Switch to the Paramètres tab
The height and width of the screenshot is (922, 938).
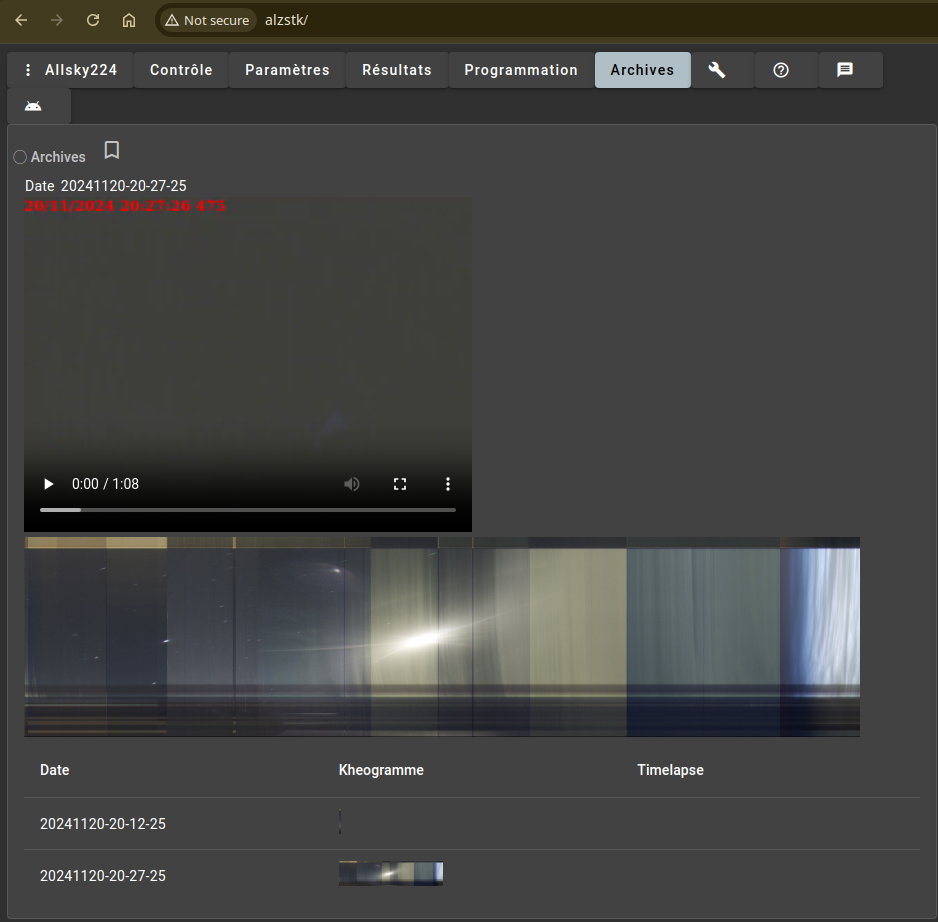pos(287,70)
